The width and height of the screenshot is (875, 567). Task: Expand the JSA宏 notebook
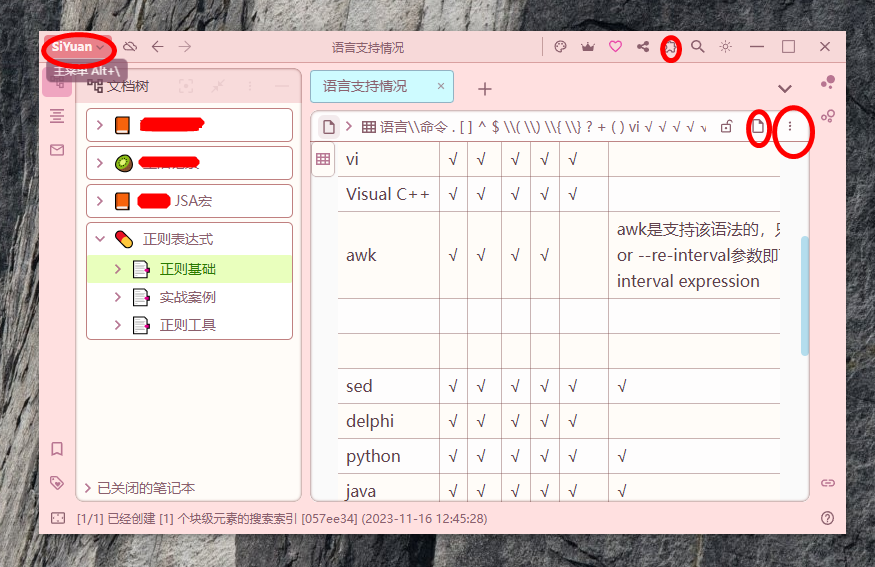click(100, 201)
